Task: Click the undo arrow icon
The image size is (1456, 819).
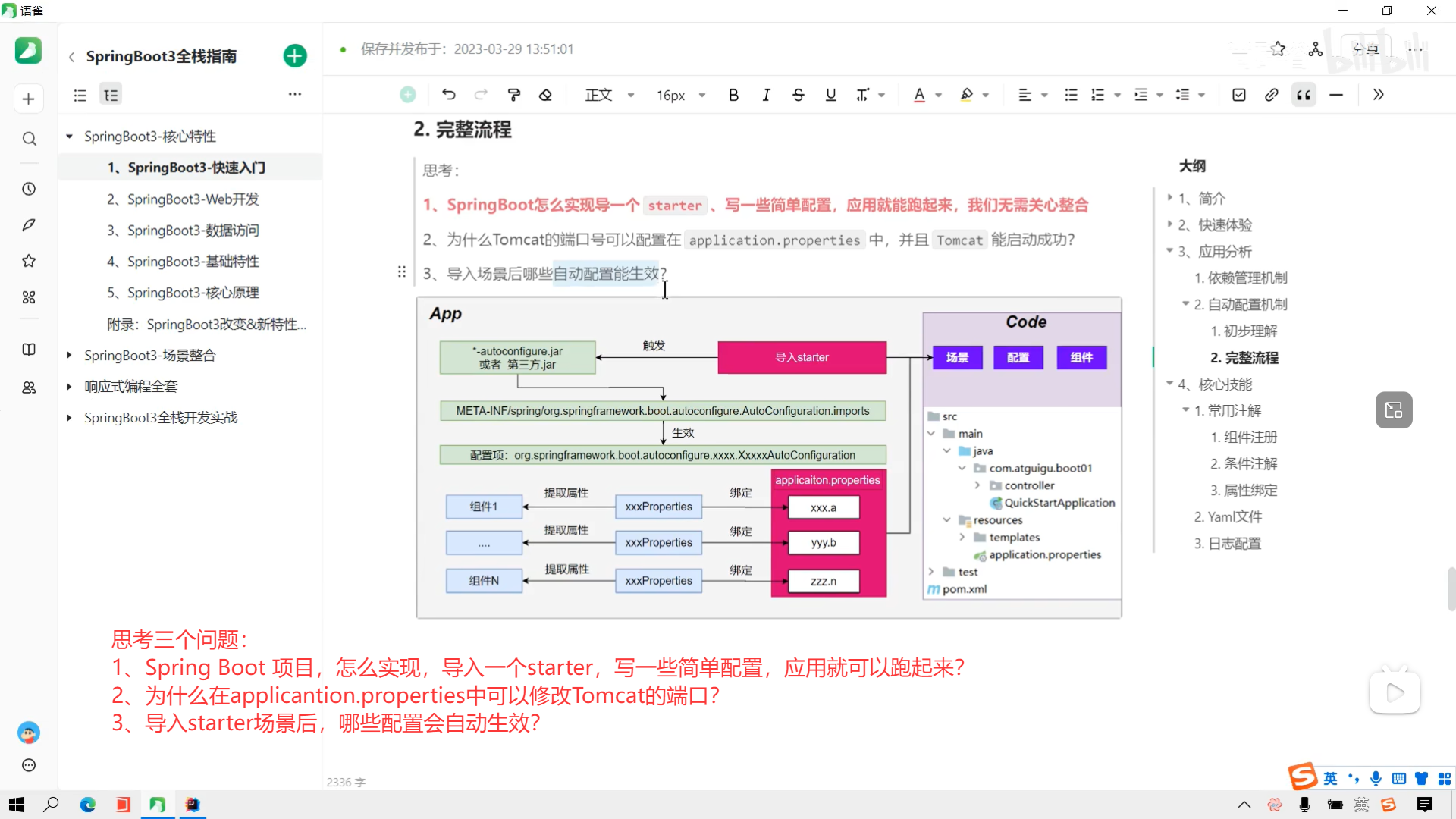Action: (x=449, y=95)
